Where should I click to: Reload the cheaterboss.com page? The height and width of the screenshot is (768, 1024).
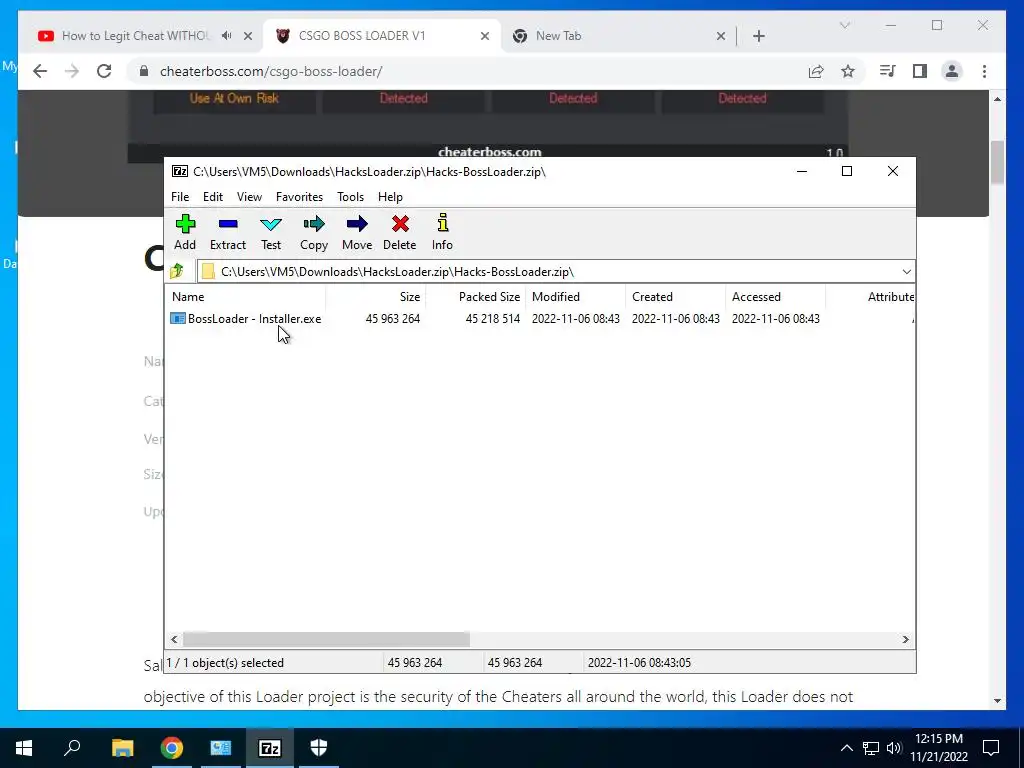point(104,71)
